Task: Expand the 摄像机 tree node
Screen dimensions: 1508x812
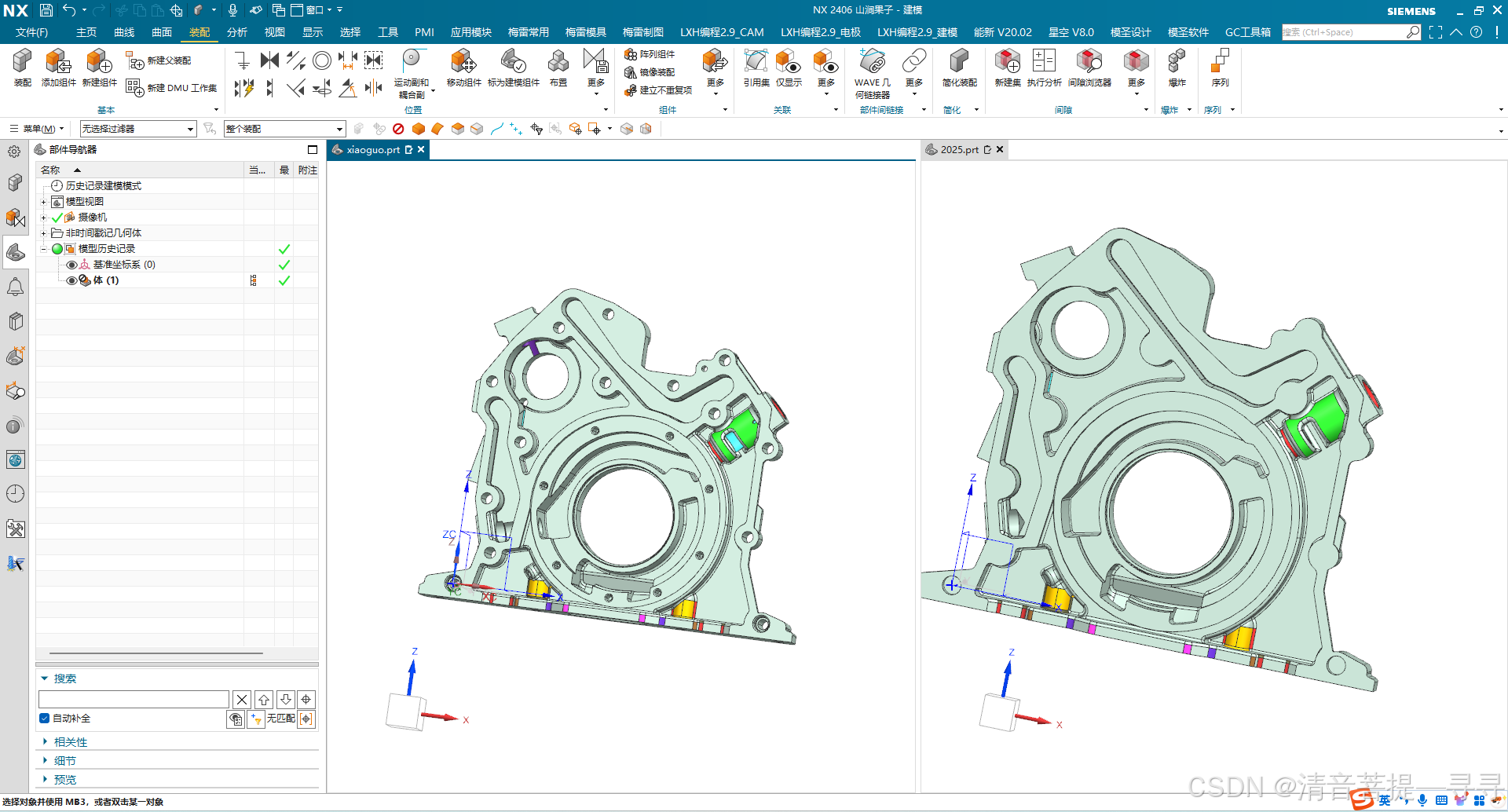Action: tap(44, 218)
